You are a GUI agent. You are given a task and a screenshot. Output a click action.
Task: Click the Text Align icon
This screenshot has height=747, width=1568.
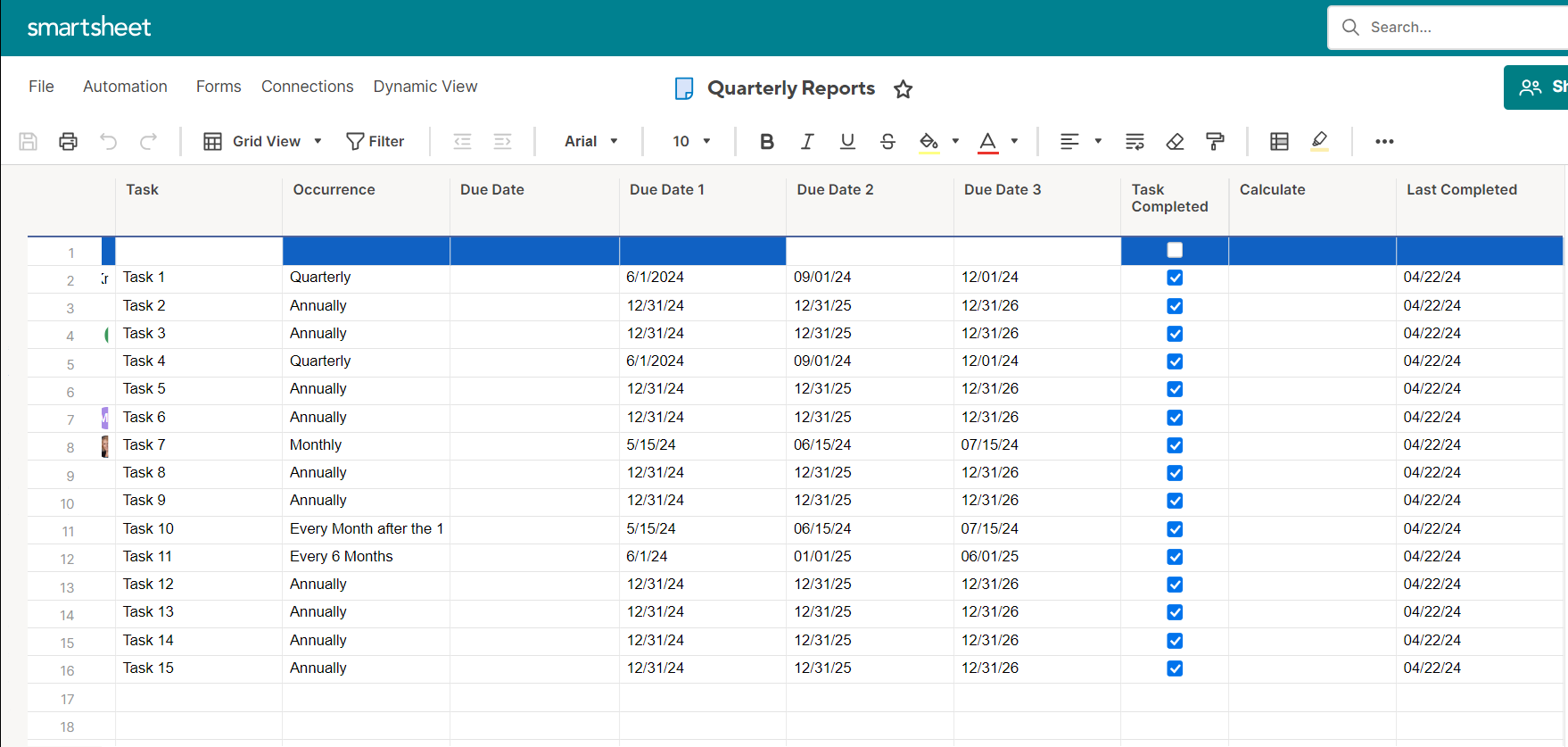coord(1069,141)
